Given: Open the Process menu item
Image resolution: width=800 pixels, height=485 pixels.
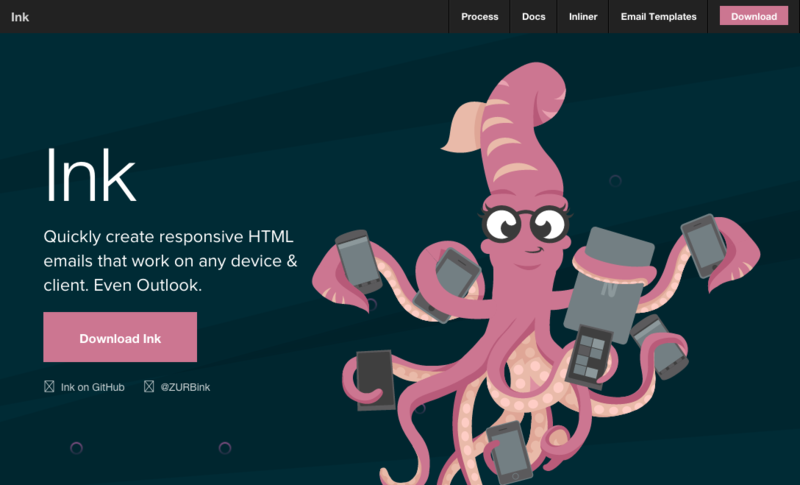Looking at the screenshot, I should 480,17.
